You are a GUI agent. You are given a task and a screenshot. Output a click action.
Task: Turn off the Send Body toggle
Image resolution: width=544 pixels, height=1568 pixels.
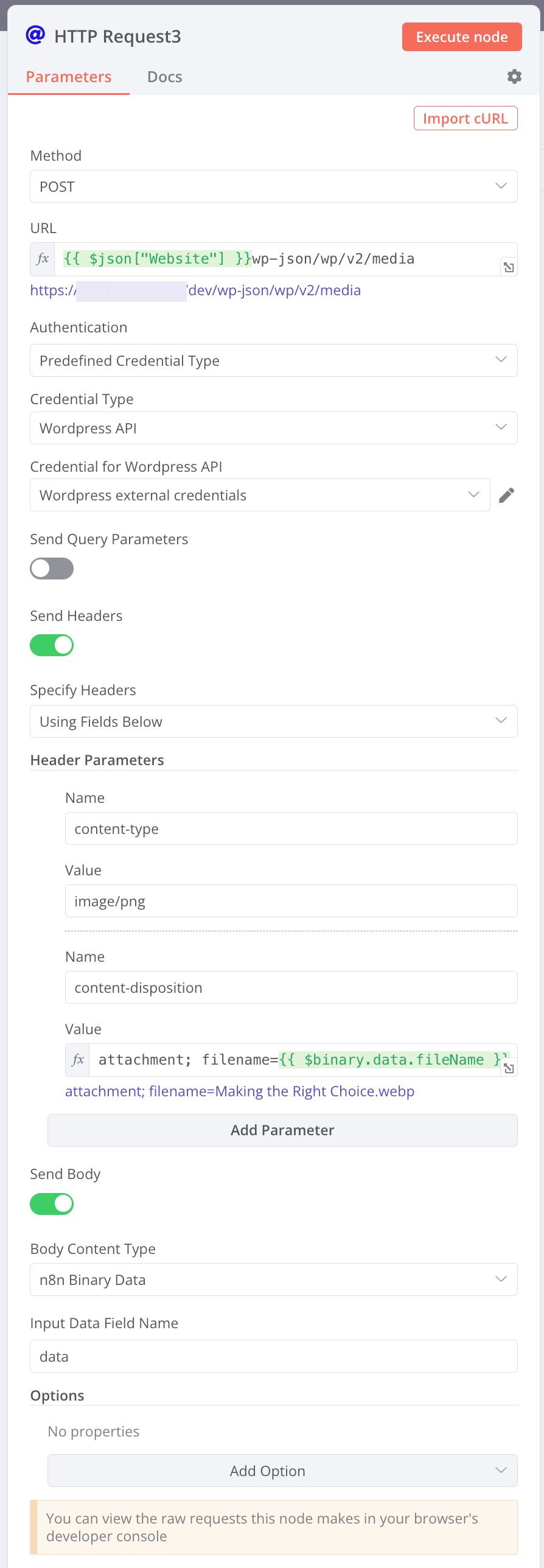pos(52,1203)
